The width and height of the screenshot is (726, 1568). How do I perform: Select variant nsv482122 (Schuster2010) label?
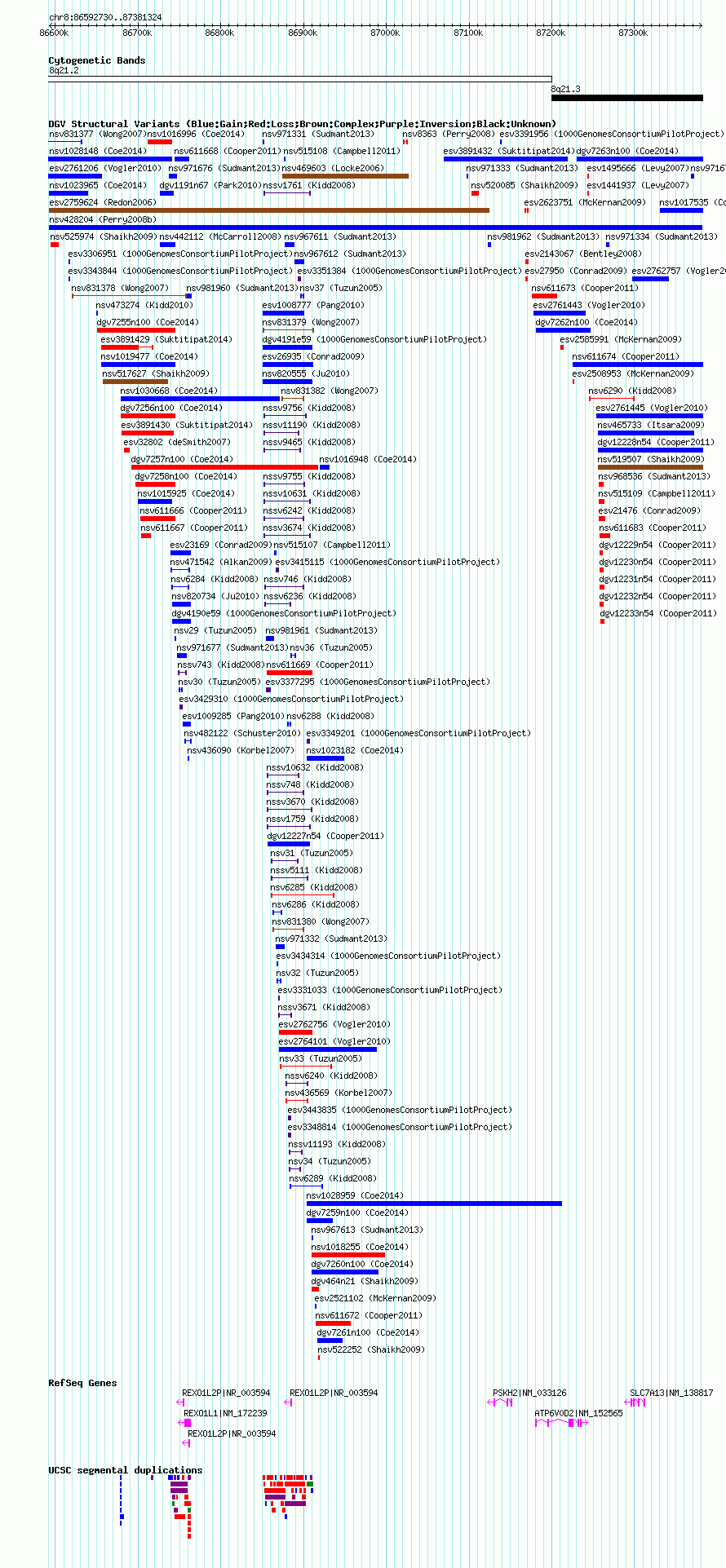point(242,733)
